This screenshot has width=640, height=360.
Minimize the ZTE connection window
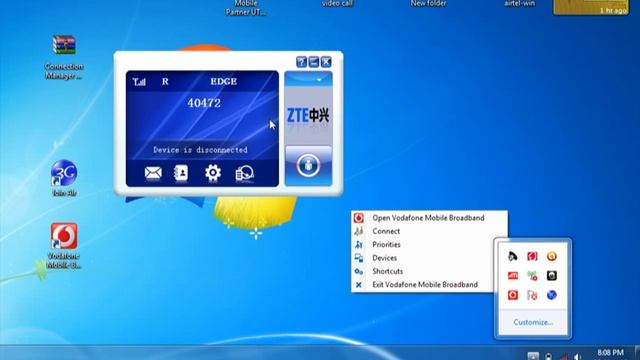point(313,62)
